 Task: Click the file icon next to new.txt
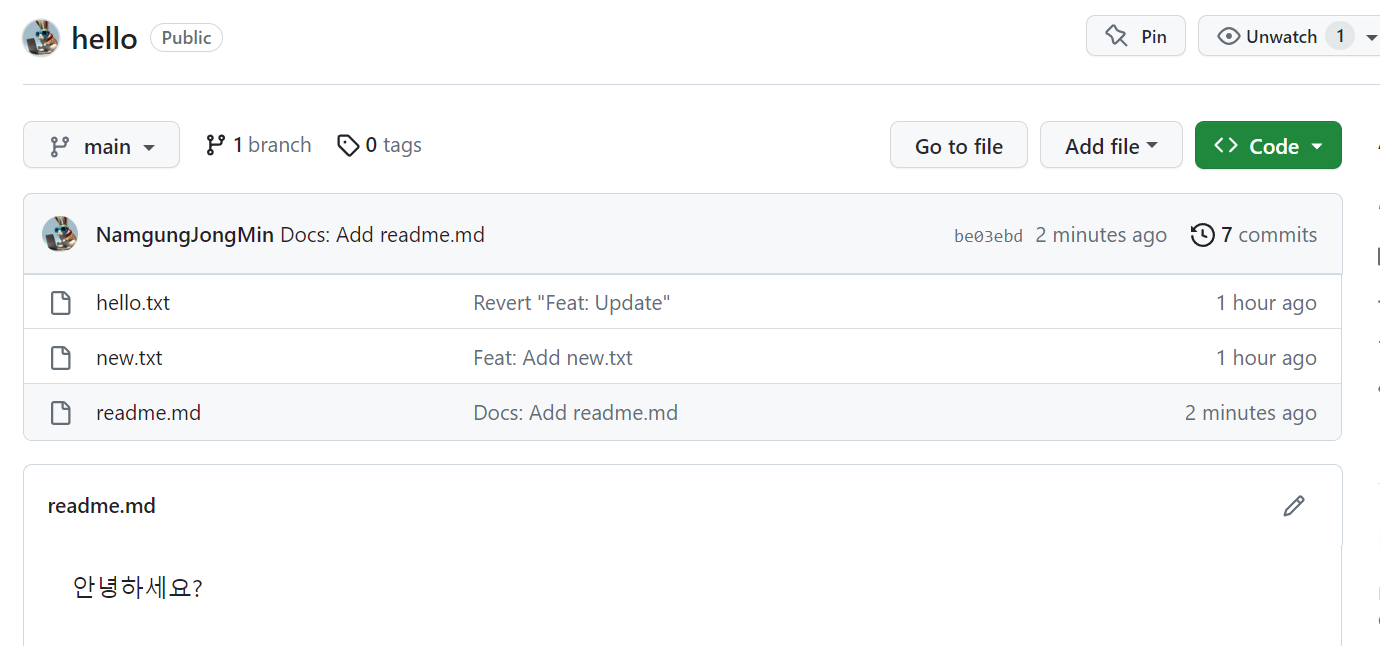pos(61,358)
